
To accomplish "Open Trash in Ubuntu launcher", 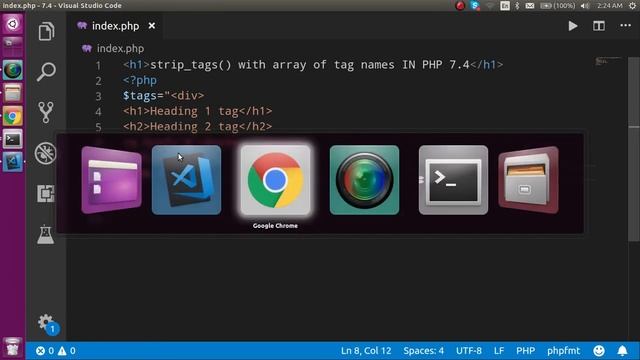I will tap(13, 347).
